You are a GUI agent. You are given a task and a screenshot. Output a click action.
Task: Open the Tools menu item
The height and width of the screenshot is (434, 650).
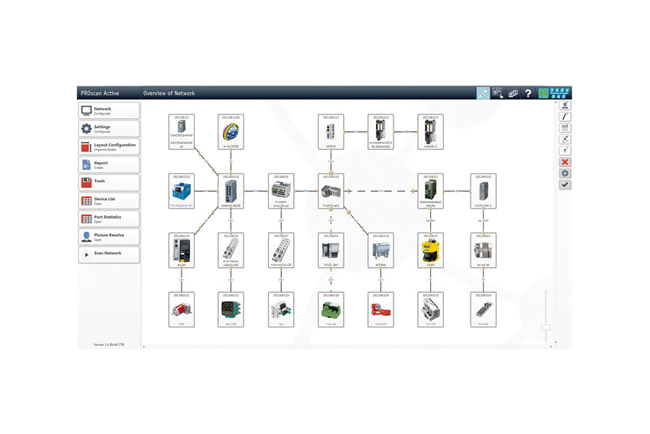pyautogui.click(x=109, y=182)
